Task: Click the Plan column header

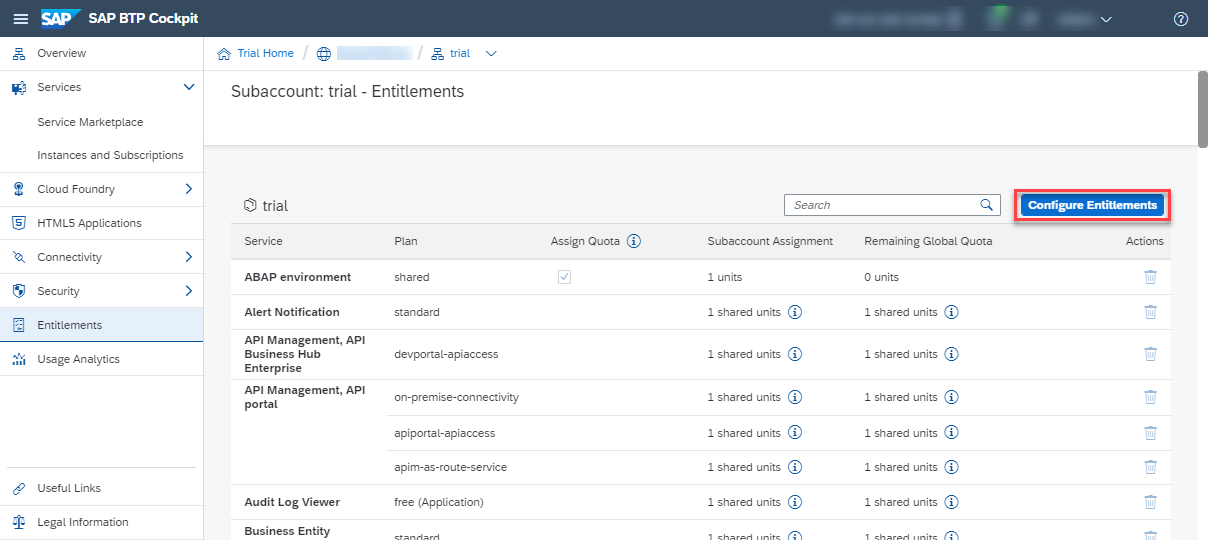Action: (x=406, y=241)
